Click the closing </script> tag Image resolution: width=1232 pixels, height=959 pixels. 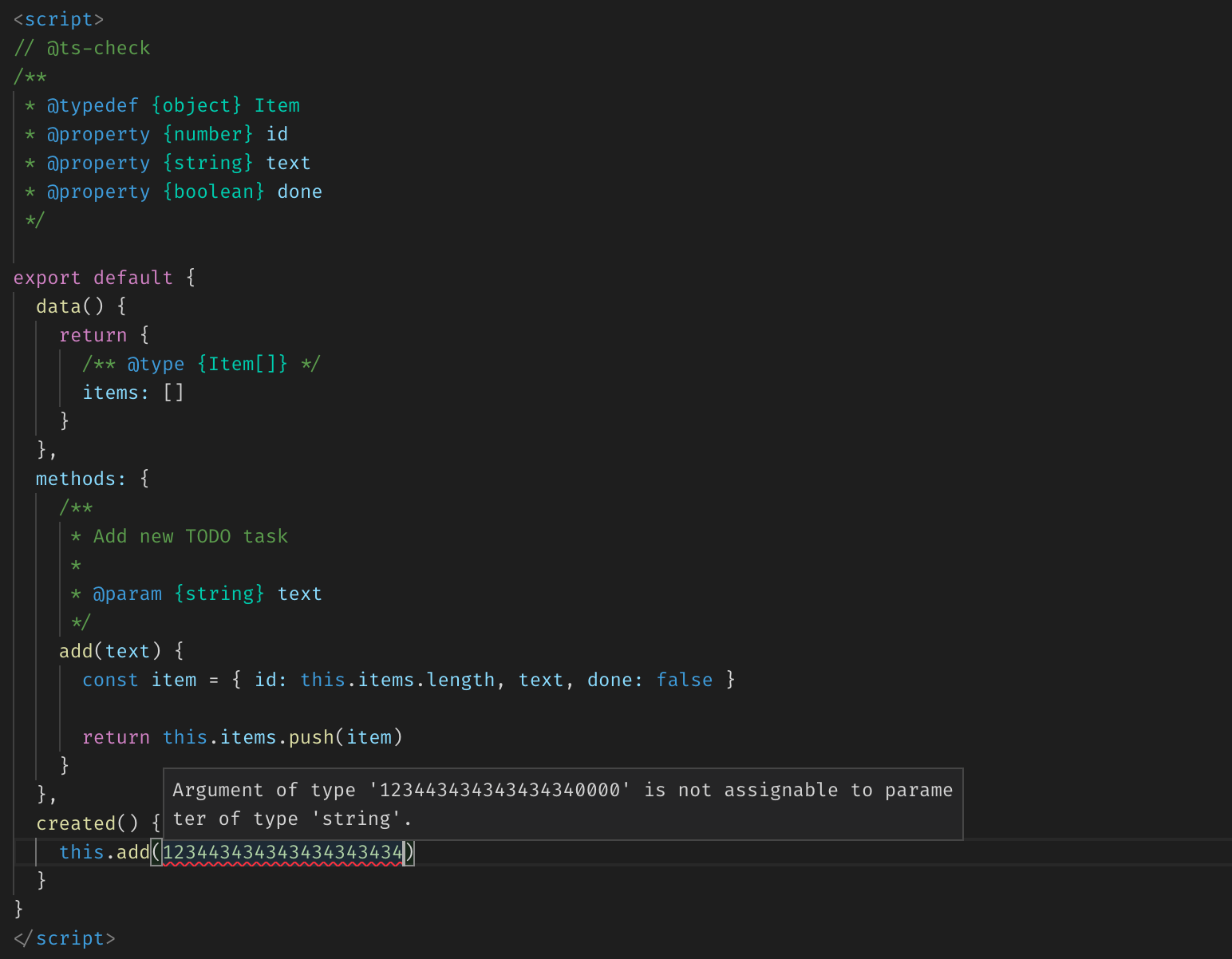64,937
